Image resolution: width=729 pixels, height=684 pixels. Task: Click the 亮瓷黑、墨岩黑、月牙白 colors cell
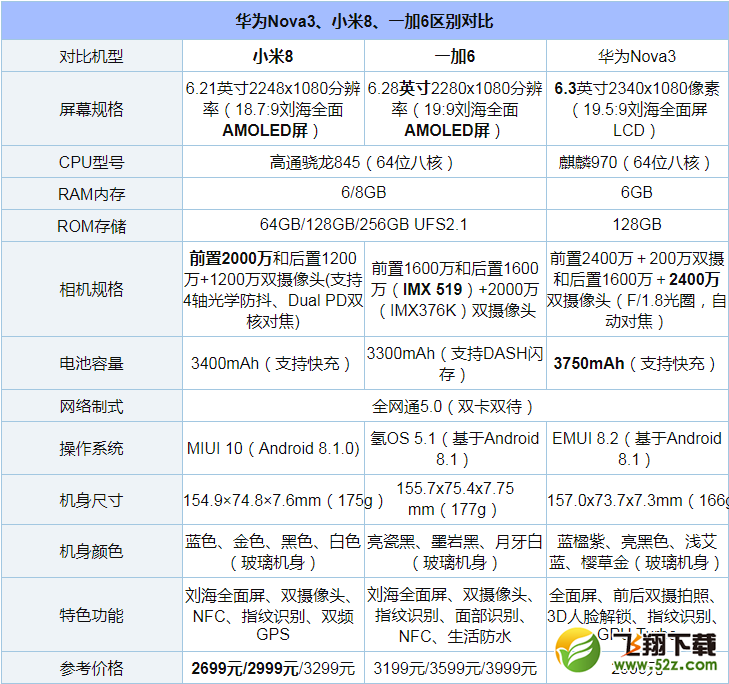click(455, 551)
